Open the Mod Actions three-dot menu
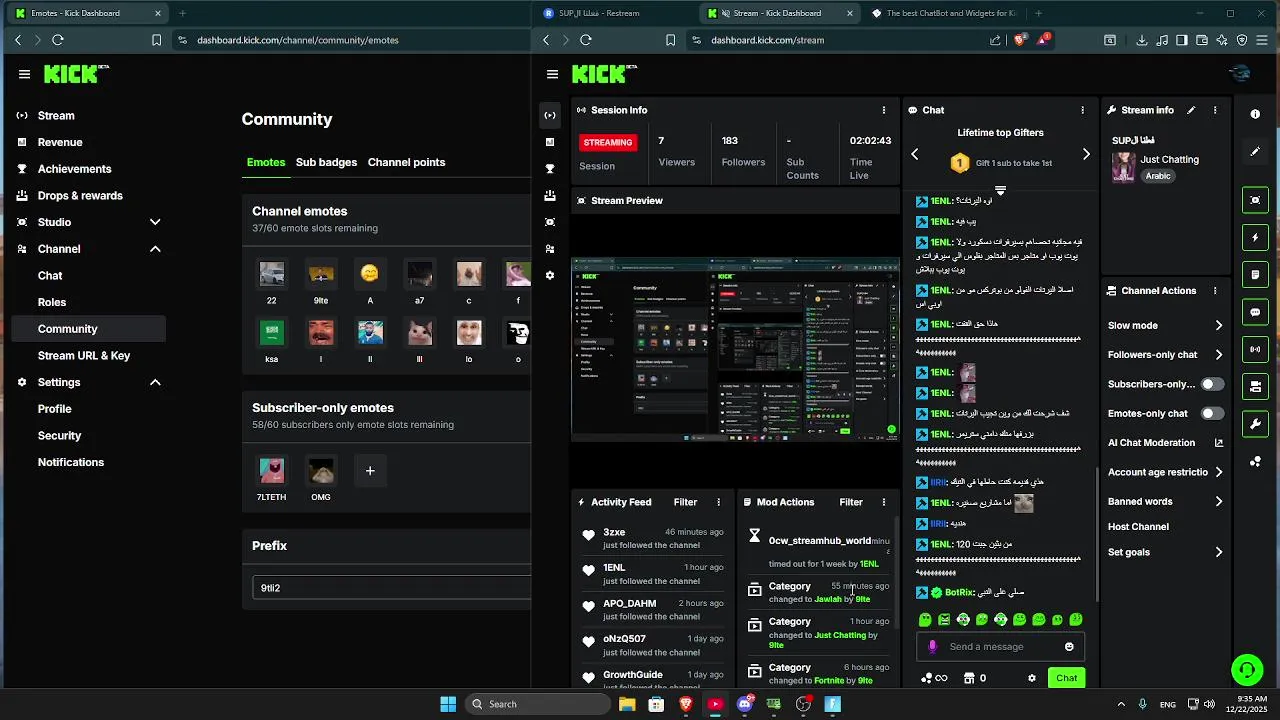The width and height of the screenshot is (1280, 720). click(884, 502)
